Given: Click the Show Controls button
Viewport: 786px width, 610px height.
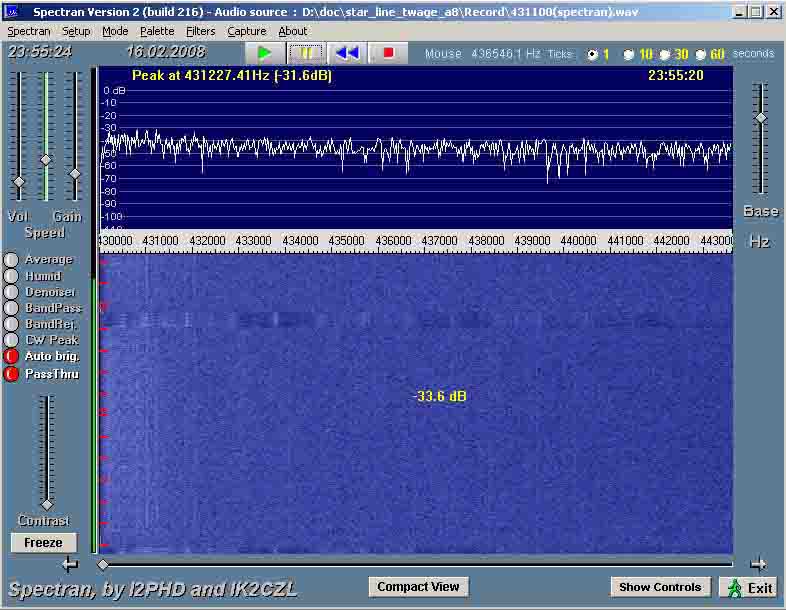Looking at the screenshot, I should pyautogui.click(x=660, y=587).
